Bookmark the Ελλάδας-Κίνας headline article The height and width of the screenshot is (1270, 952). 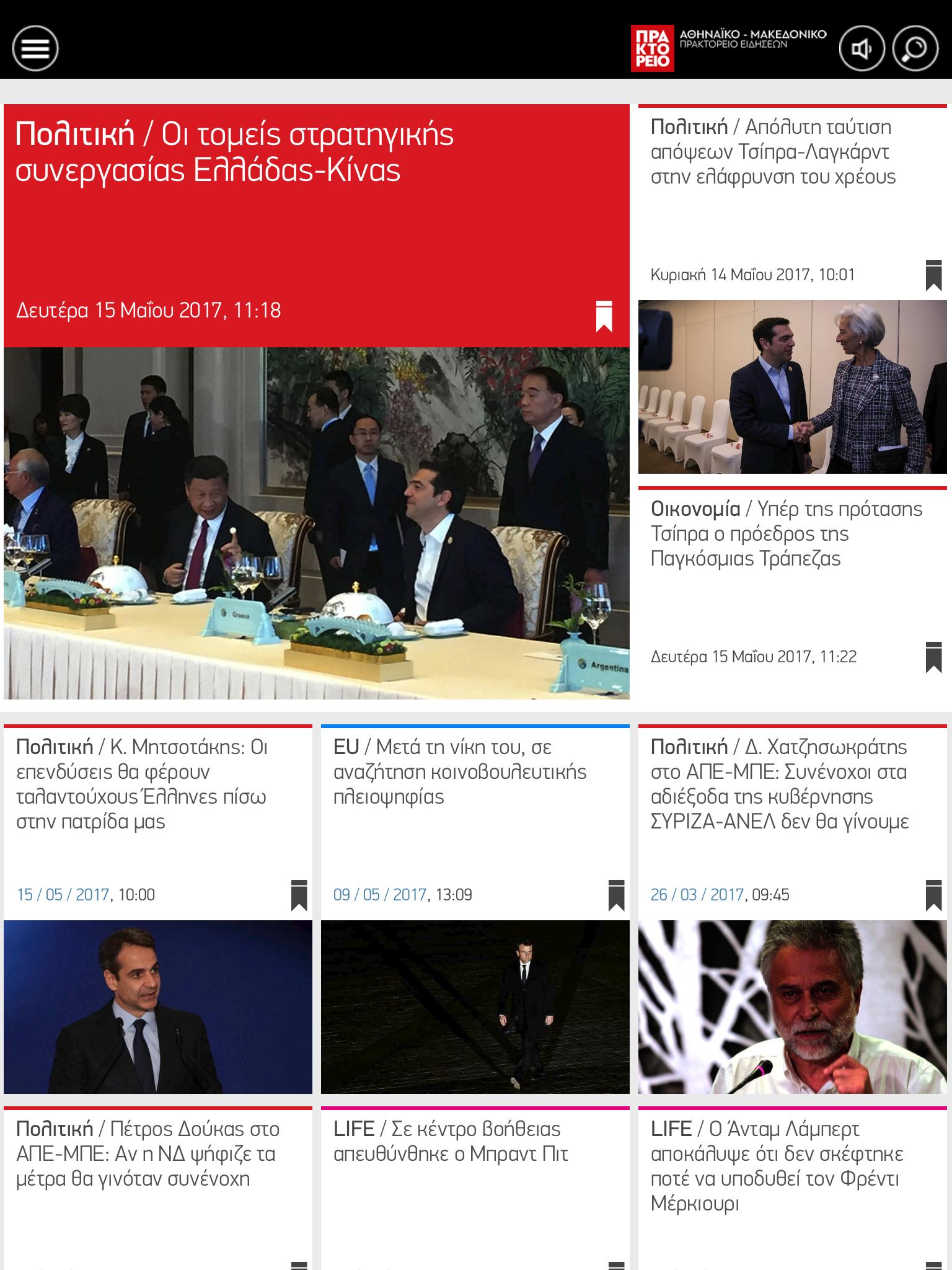(x=604, y=316)
